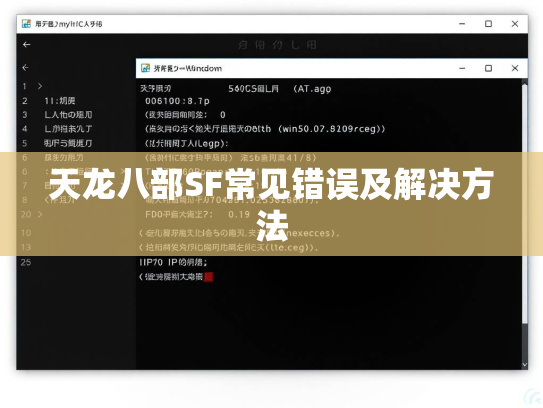Screen dimensions: 543x408
Task: Minimize the inner console window
Action: tap(462, 68)
